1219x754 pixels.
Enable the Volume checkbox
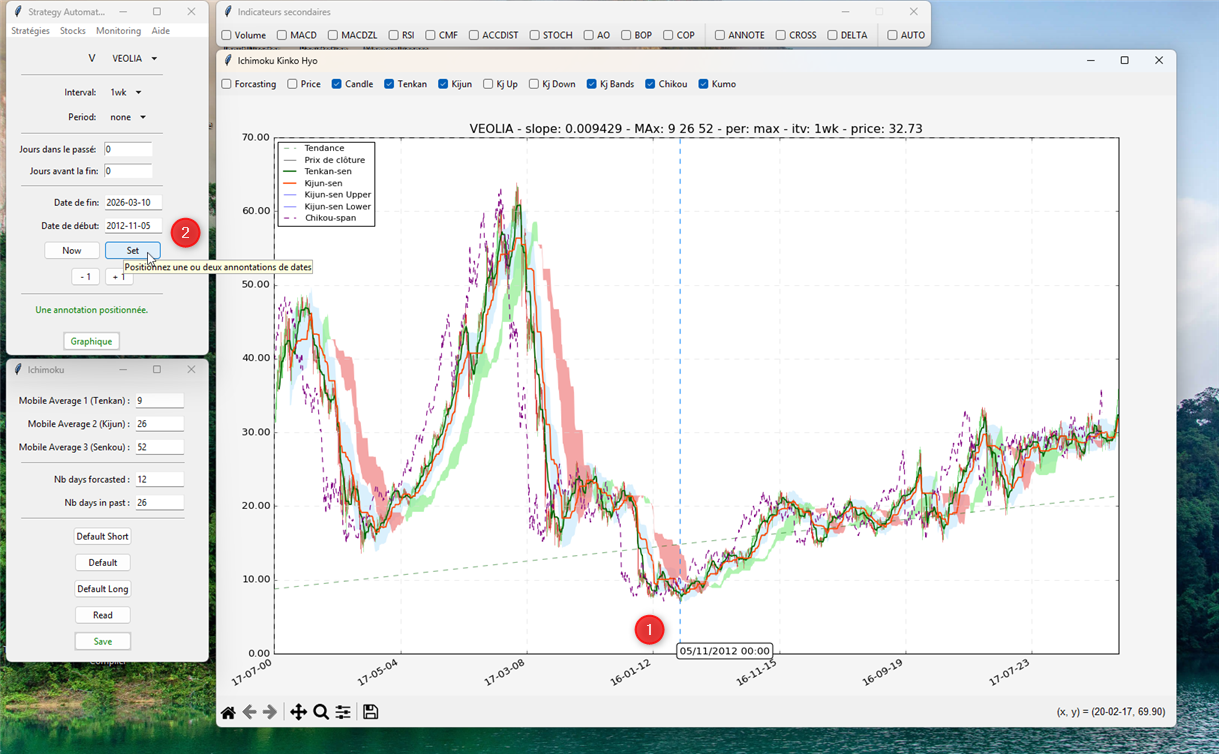point(227,35)
